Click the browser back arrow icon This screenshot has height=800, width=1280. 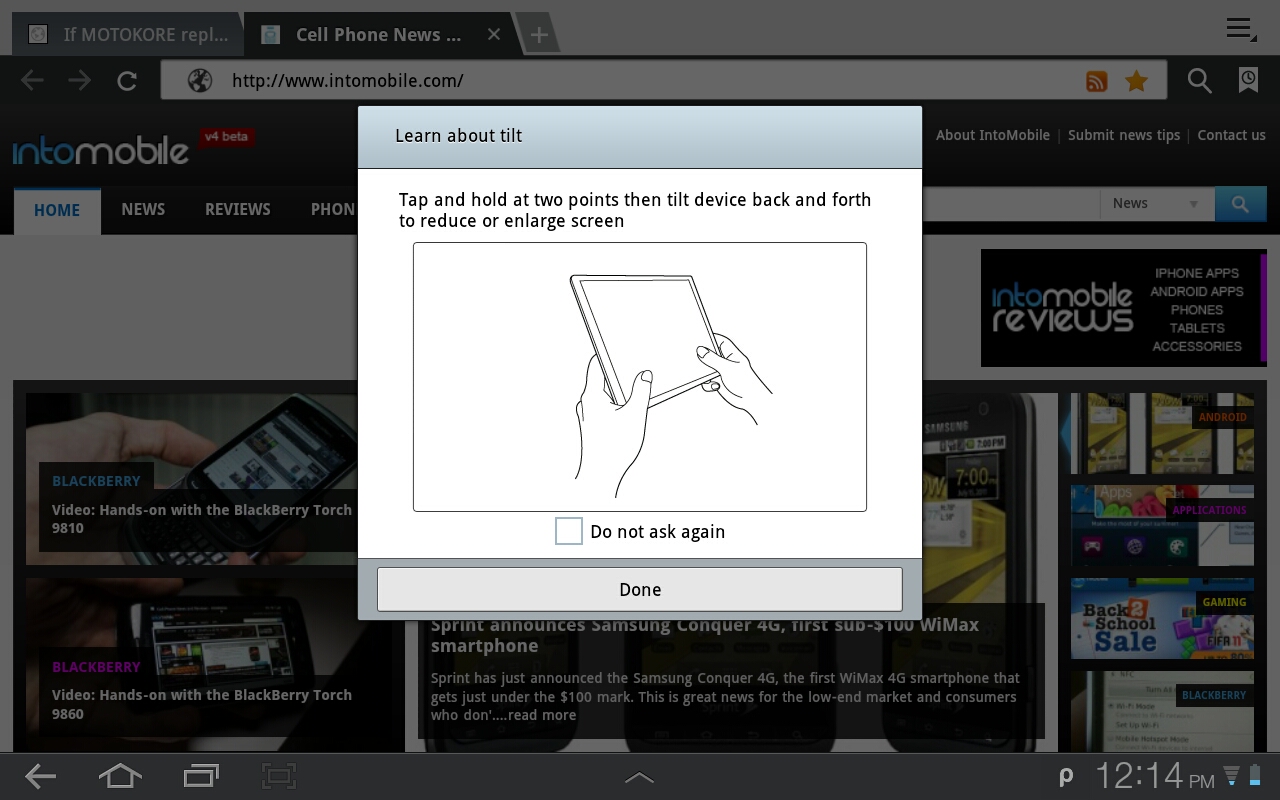pos(32,81)
